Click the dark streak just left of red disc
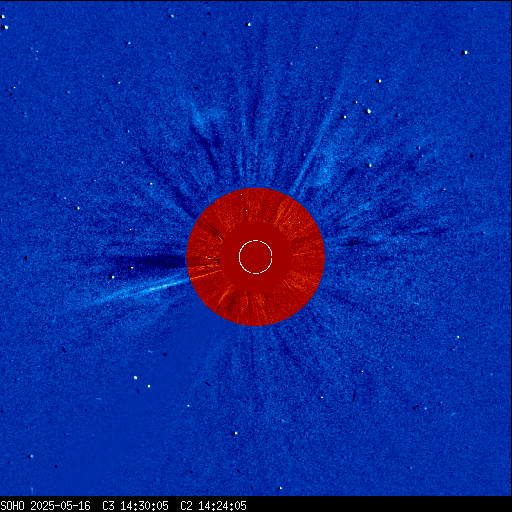The width and height of the screenshot is (512, 512). click(x=150, y=262)
